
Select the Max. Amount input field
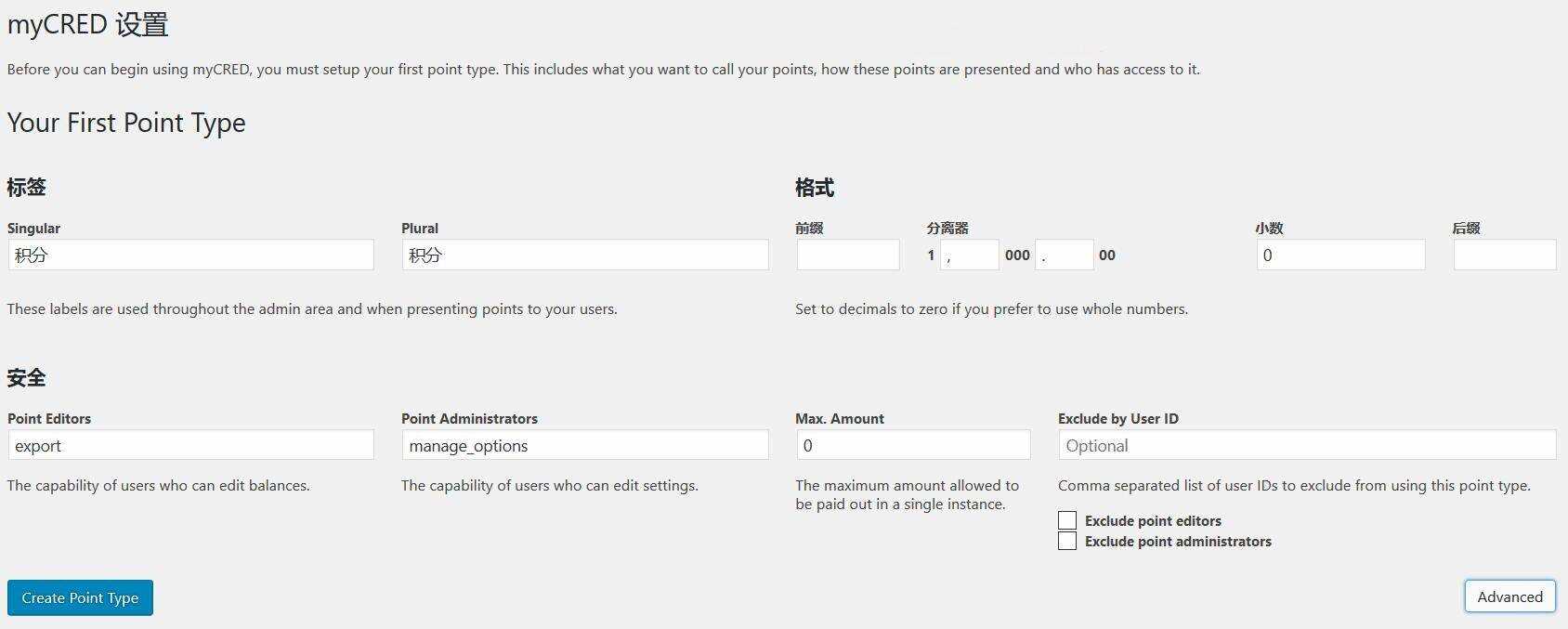pyautogui.click(x=913, y=444)
